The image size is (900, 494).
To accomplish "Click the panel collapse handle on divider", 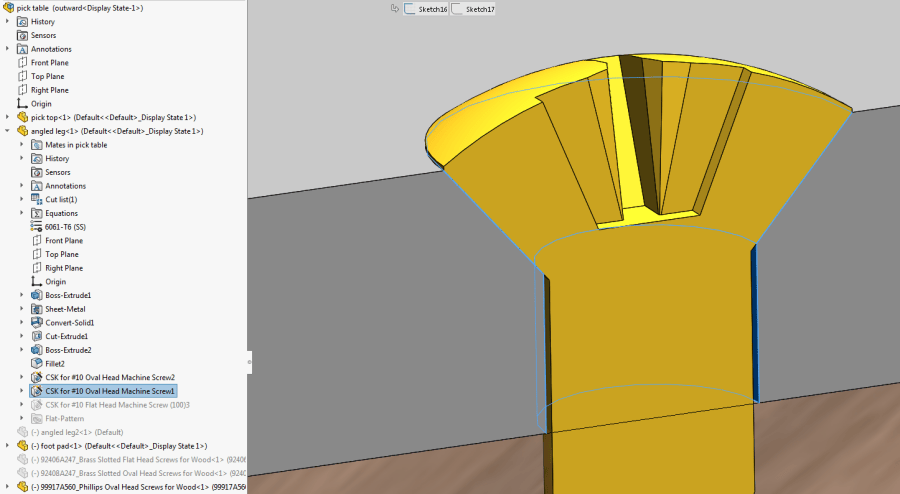I will pyautogui.click(x=249, y=362).
